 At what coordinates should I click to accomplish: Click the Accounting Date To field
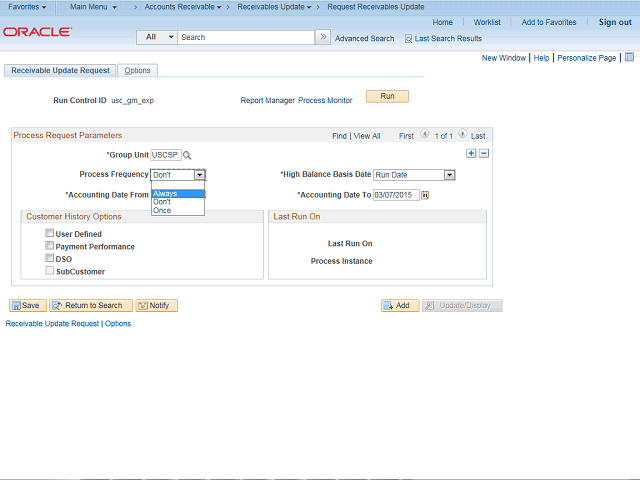click(x=396, y=195)
